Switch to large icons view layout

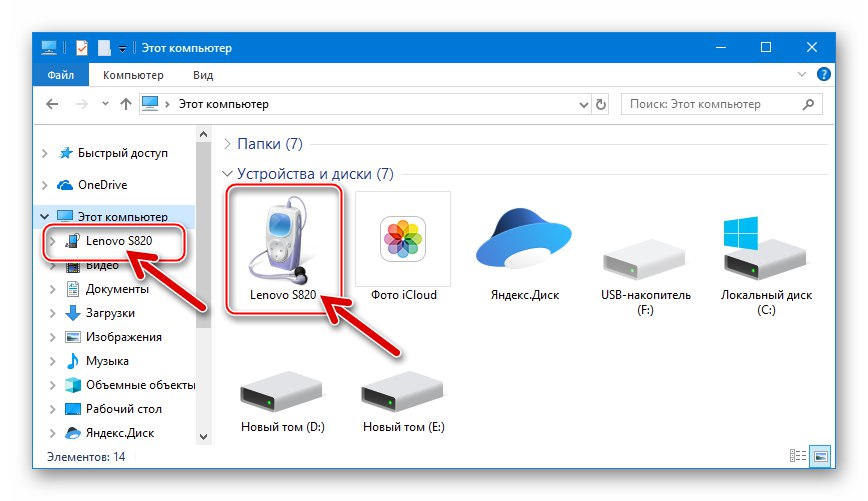click(820, 456)
